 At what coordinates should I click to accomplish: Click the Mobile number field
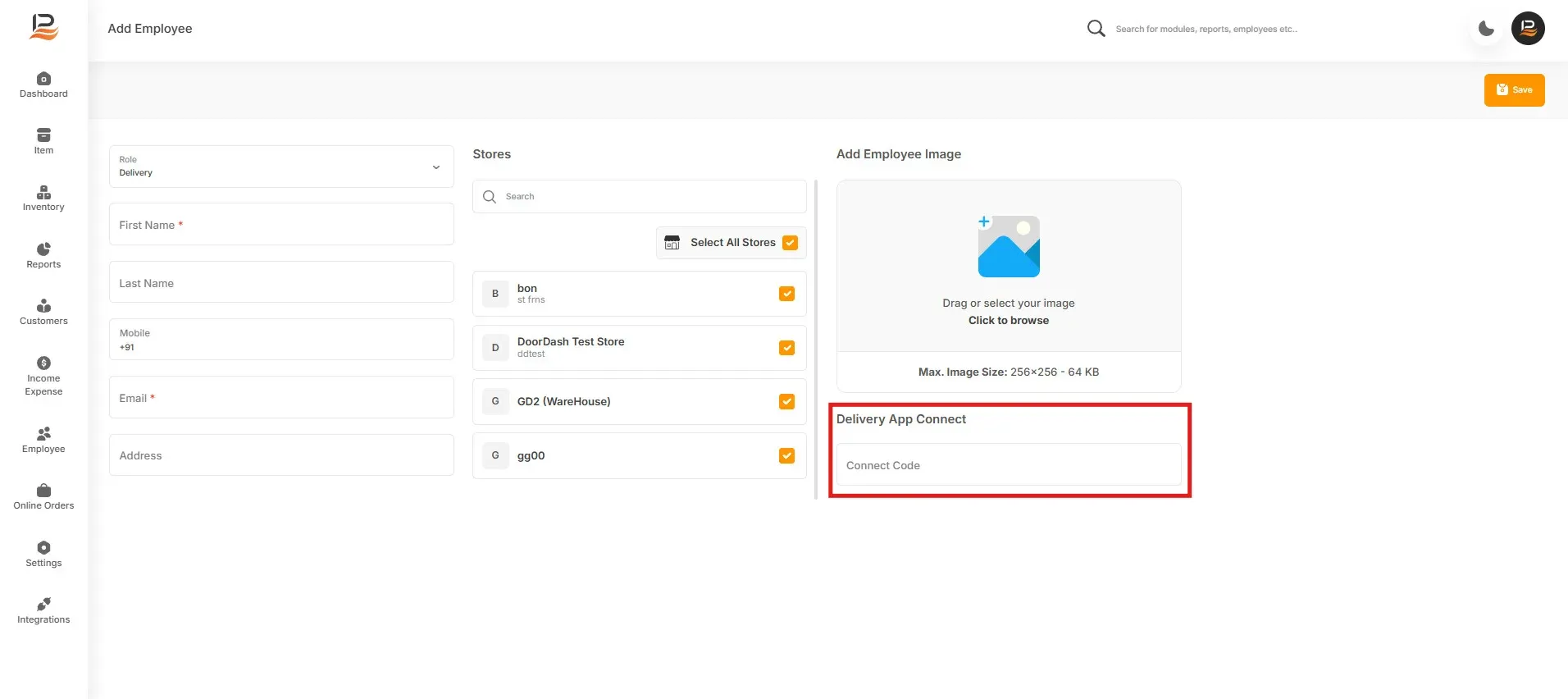(x=281, y=340)
